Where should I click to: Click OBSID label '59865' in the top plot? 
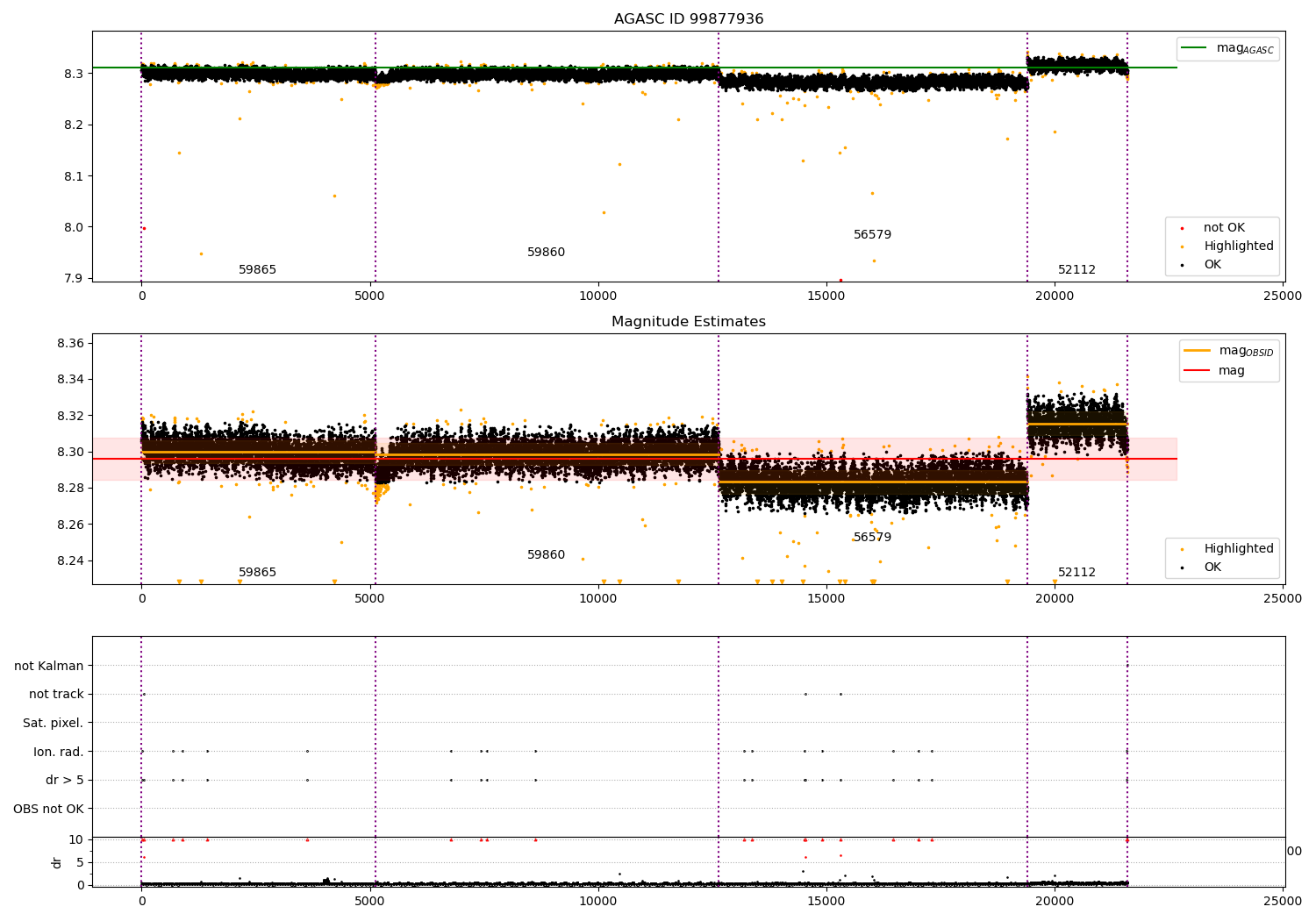tap(257, 269)
